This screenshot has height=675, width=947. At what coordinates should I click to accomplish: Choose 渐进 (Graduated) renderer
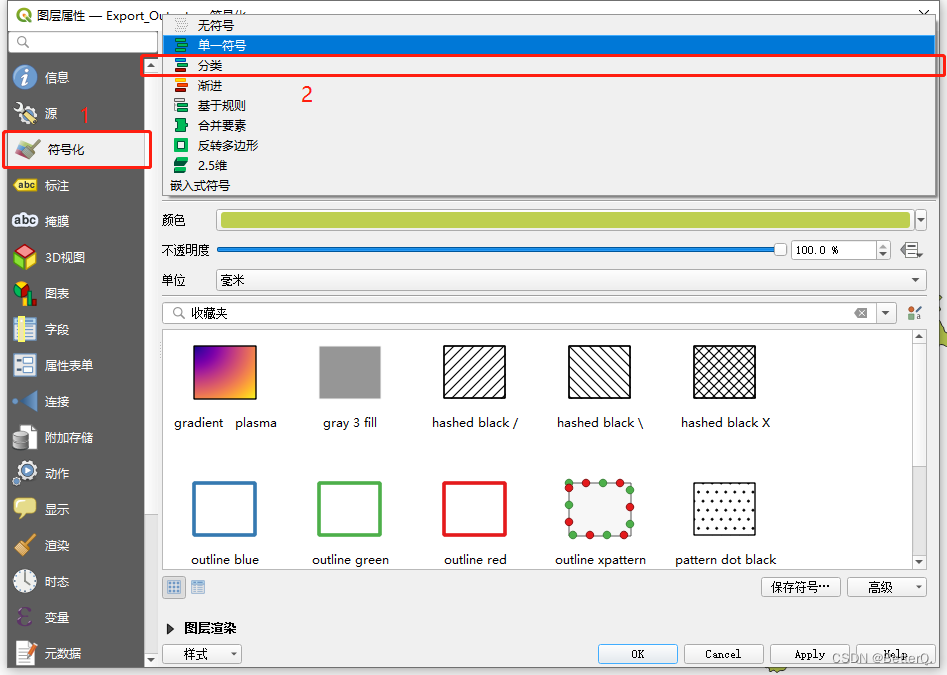pyautogui.click(x=549, y=85)
